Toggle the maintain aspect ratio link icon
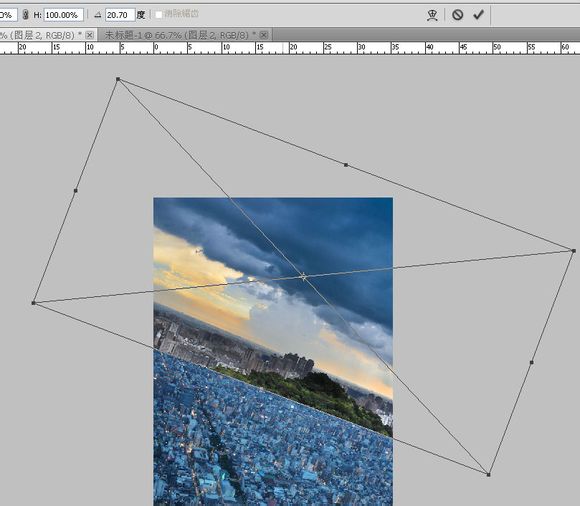 pyautogui.click(x=25, y=15)
